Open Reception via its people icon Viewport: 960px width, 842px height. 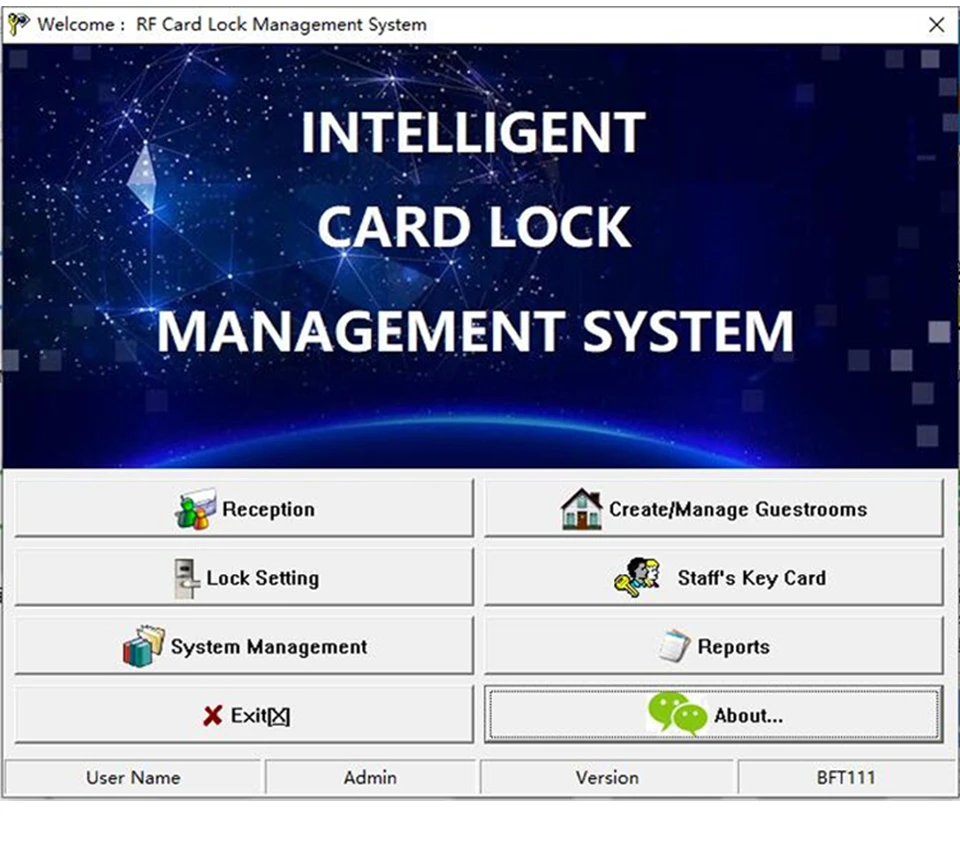point(195,509)
